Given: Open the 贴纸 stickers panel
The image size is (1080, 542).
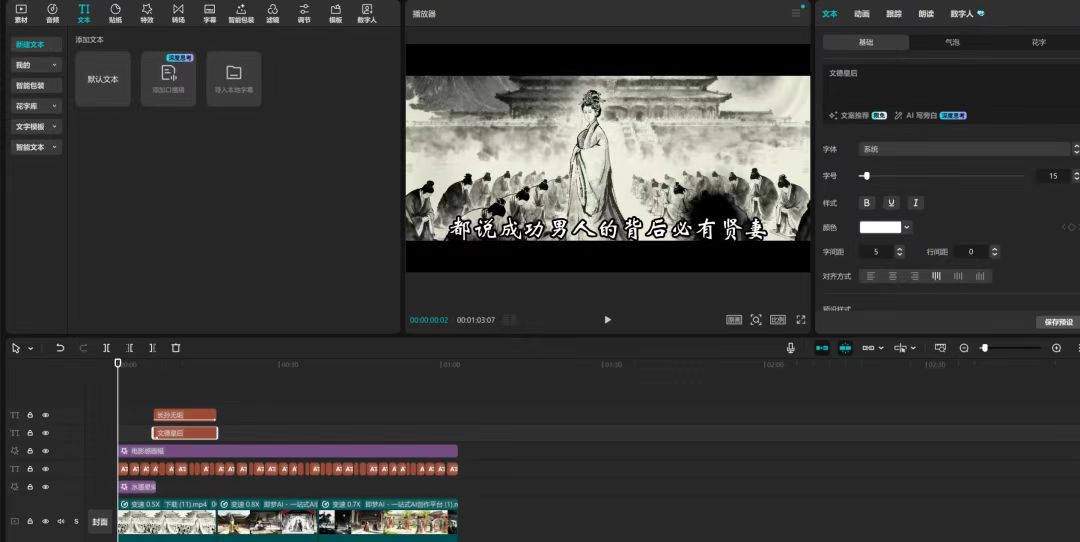Looking at the screenshot, I should pos(115,13).
